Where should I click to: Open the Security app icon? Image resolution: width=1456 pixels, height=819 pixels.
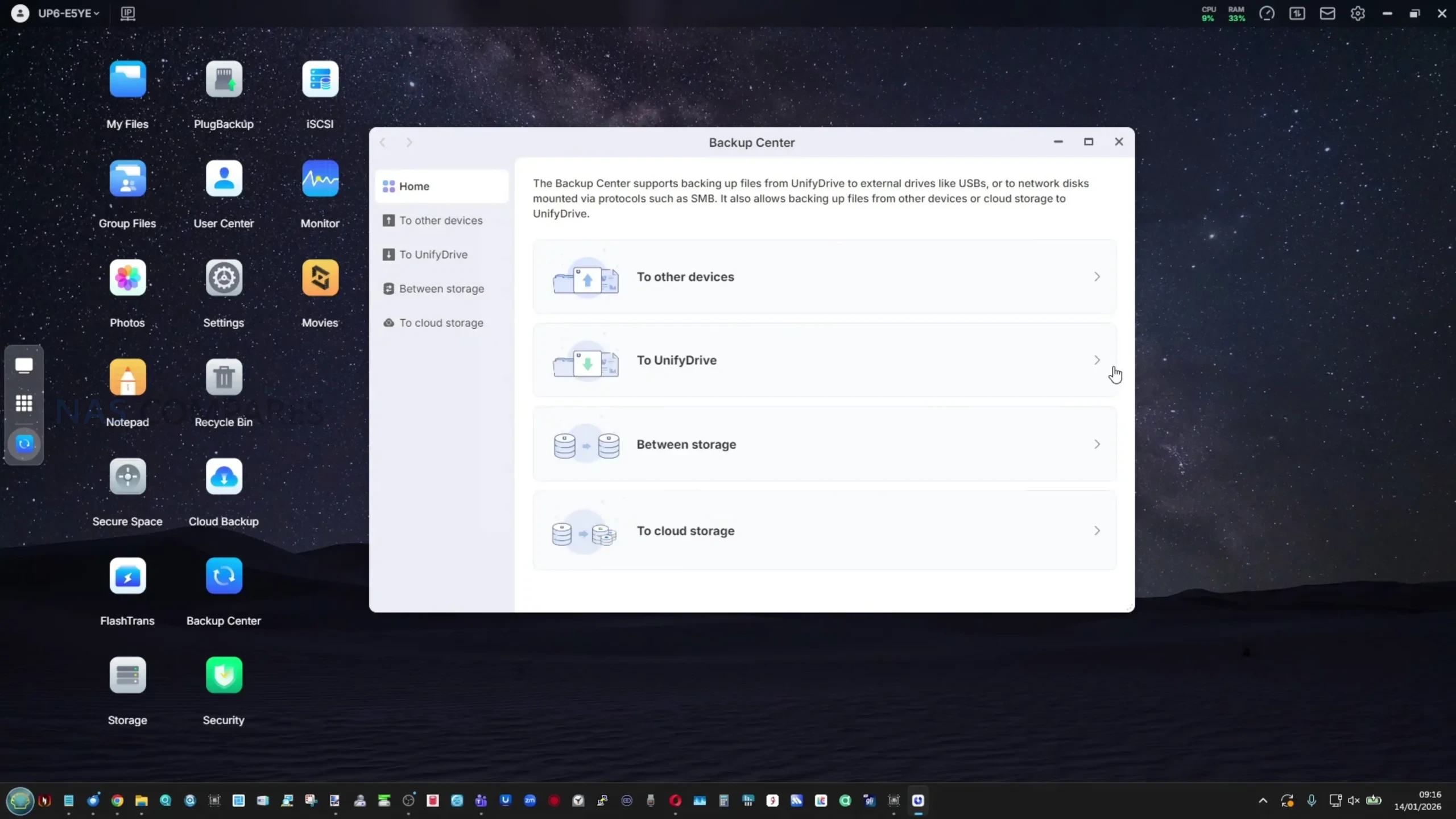point(224,675)
